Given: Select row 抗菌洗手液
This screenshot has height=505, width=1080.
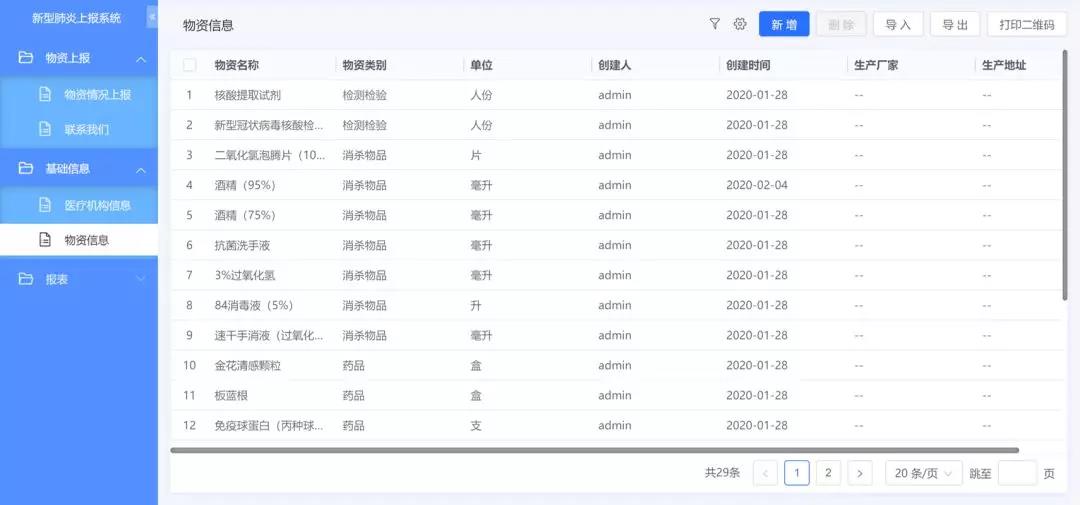Looking at the screenshot, I should click(615, 245).
